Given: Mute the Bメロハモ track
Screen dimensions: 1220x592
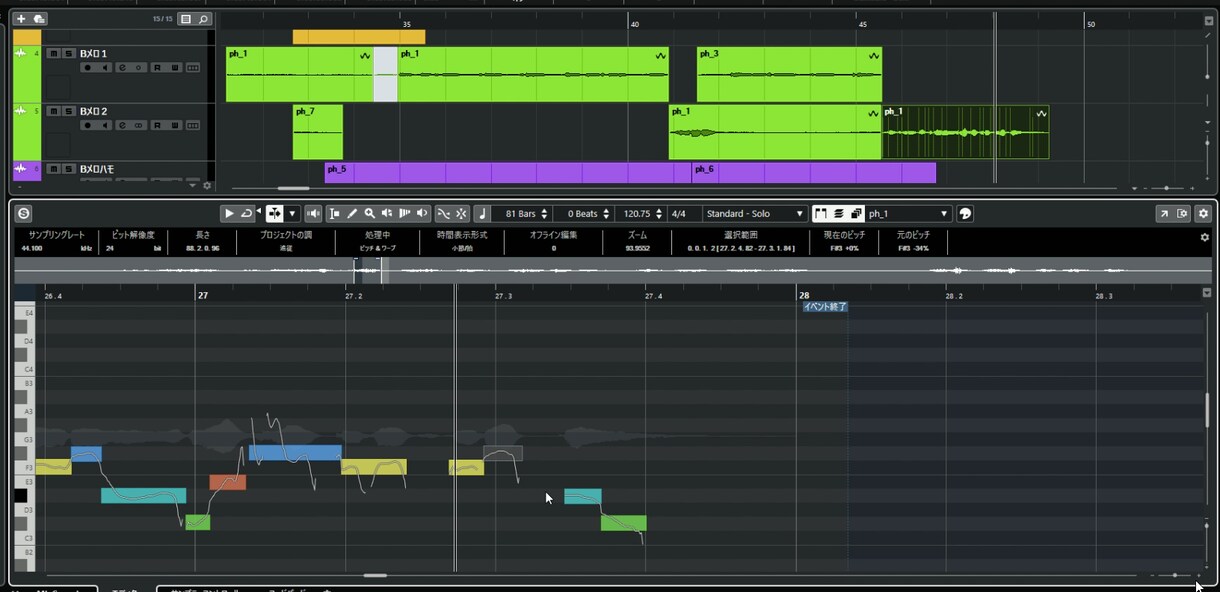Looking at the screenshot, I should coord(54,169).
